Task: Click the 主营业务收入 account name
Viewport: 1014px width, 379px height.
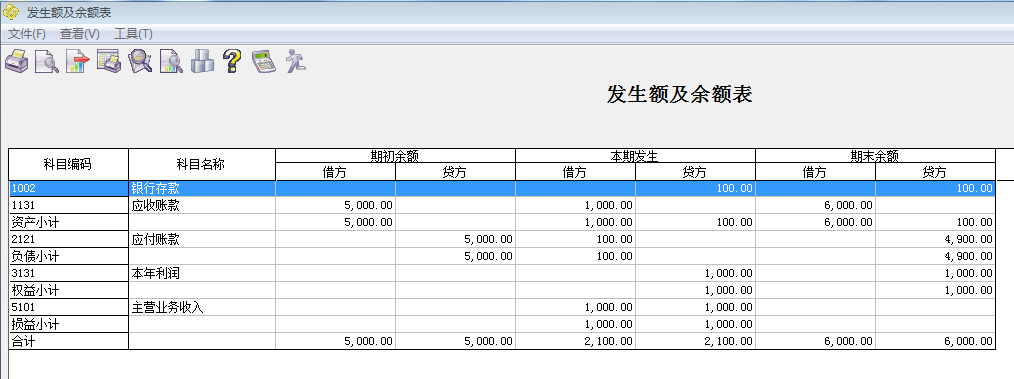Action: [x=167, y=307]
